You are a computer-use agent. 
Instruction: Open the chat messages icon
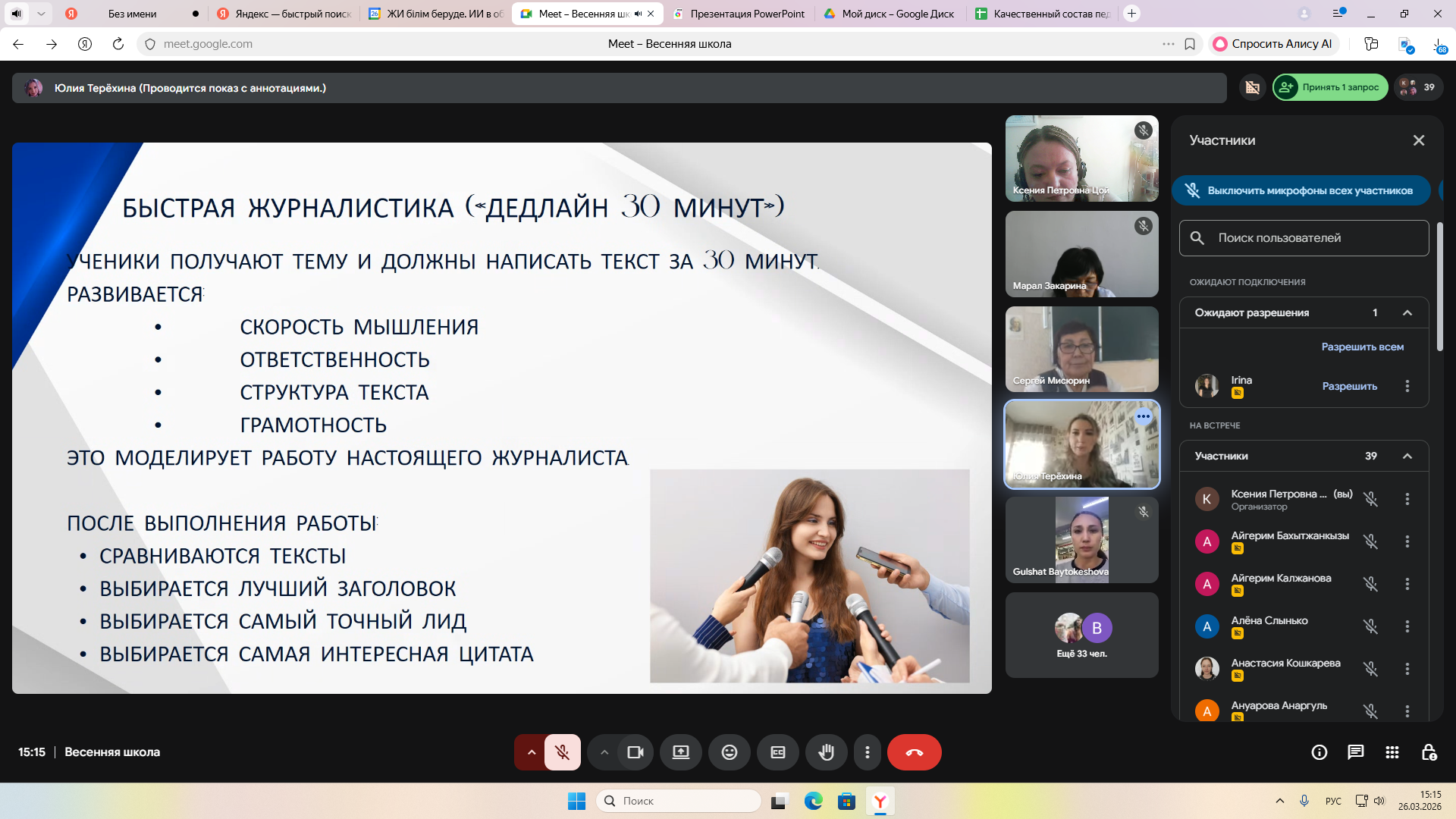click(x=1355, y=752)
